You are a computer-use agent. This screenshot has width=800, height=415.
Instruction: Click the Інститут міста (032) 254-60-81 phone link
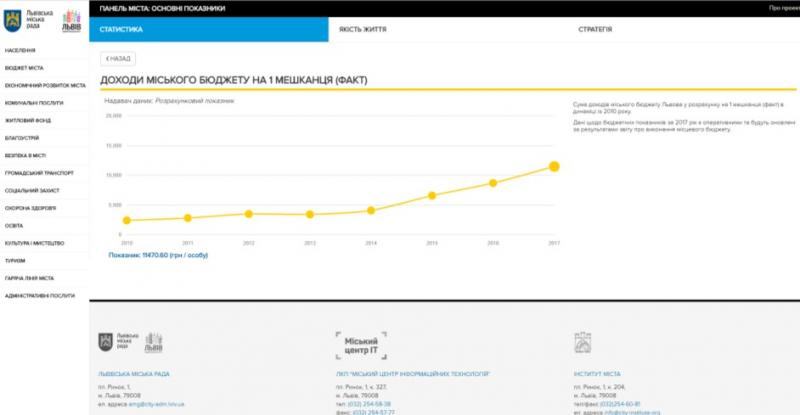point(620,404)
